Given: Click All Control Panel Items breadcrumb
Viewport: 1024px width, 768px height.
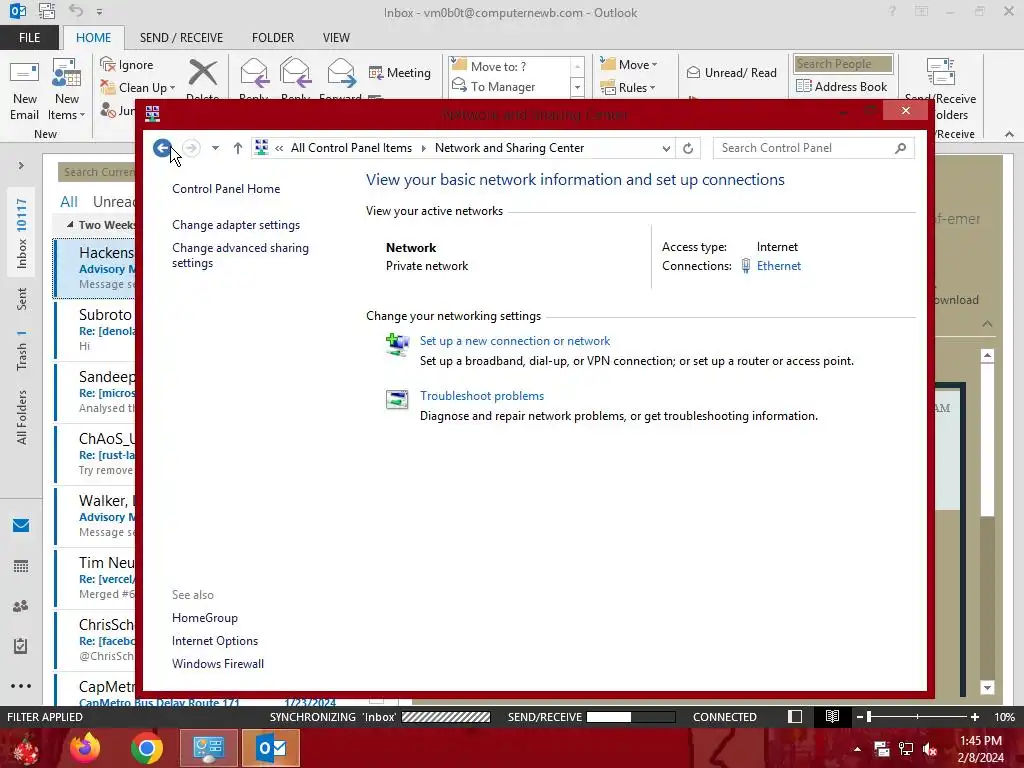Looking at the screenshot, I should click(x=351, y=148).
